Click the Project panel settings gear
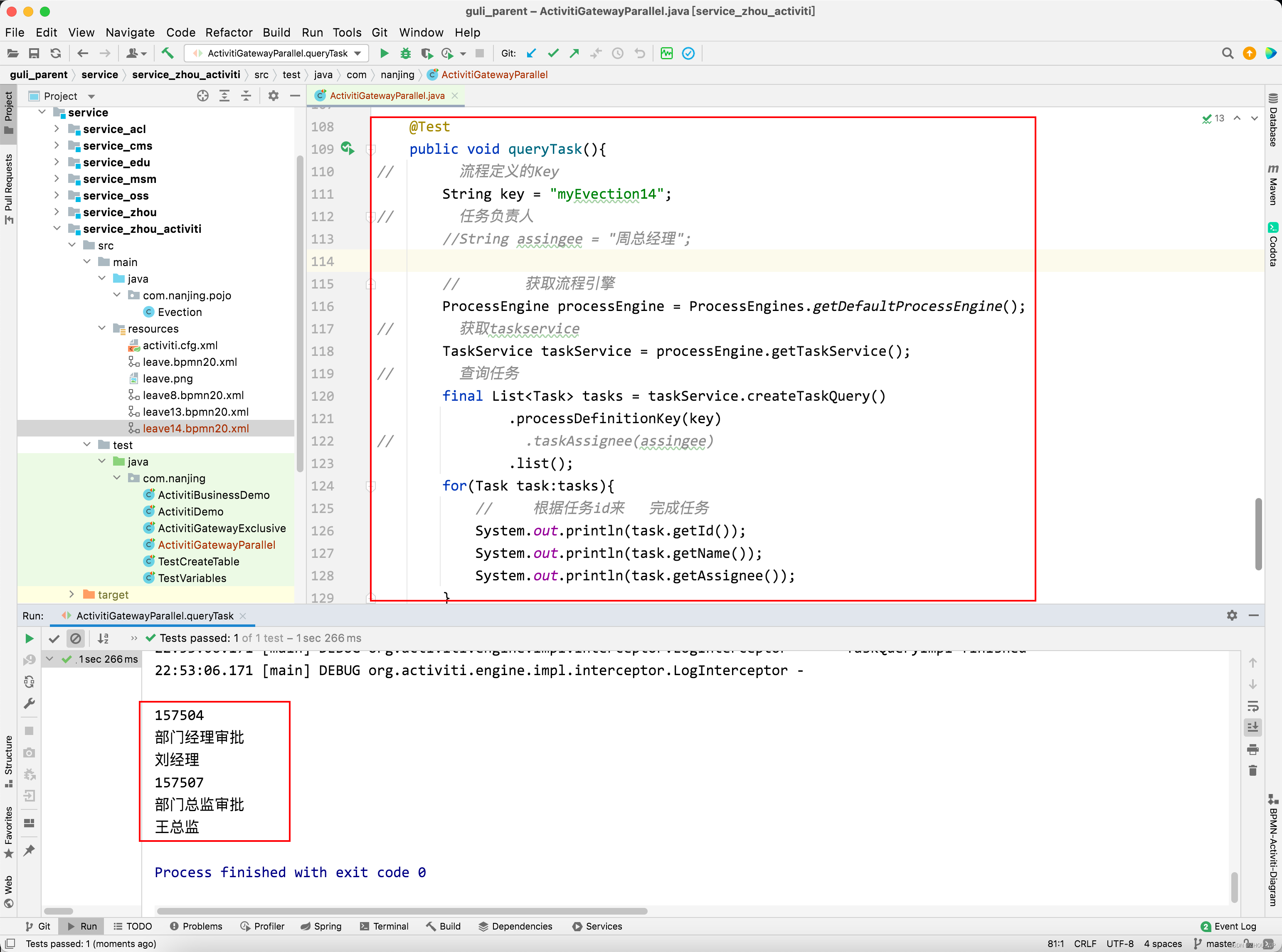The image size is (1282, 952). pos(273,96)
